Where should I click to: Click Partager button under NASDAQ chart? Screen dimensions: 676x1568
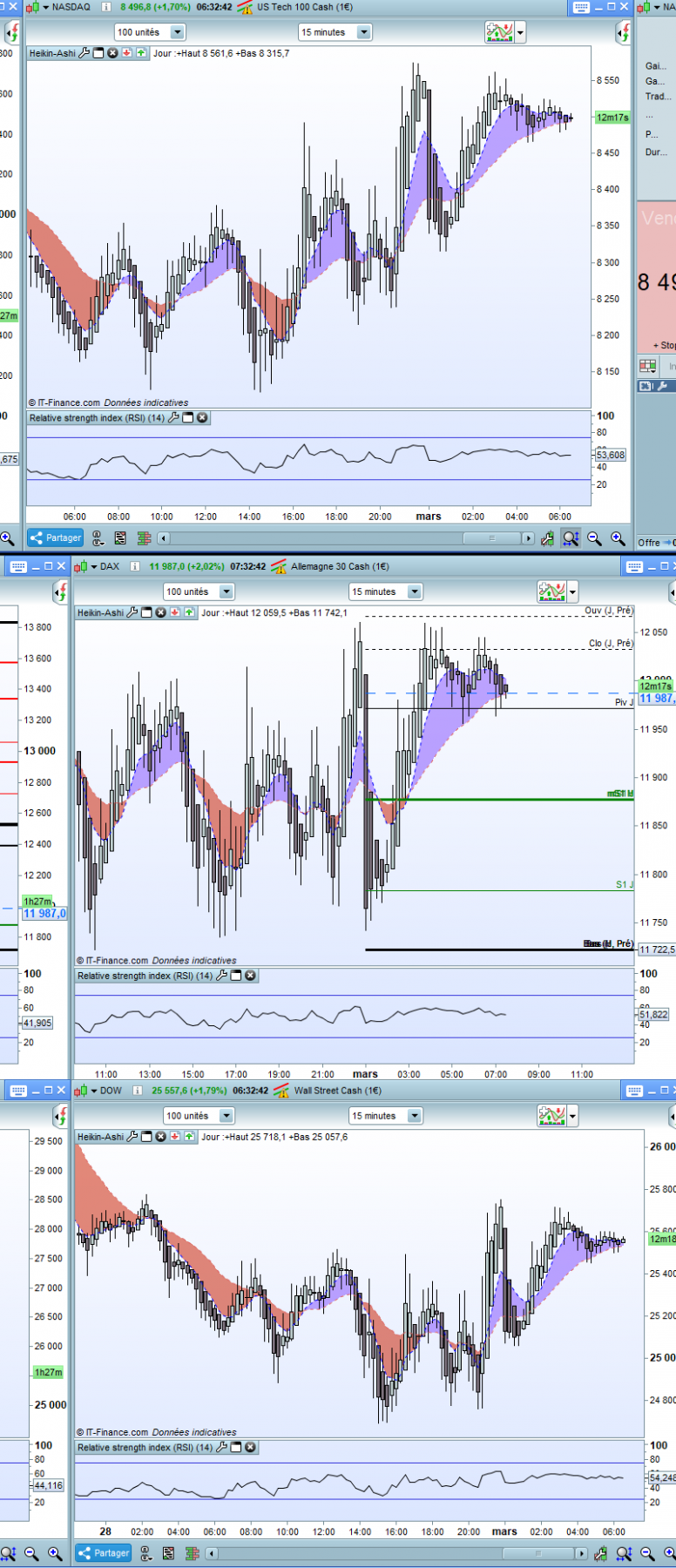[x=55, y=538]
